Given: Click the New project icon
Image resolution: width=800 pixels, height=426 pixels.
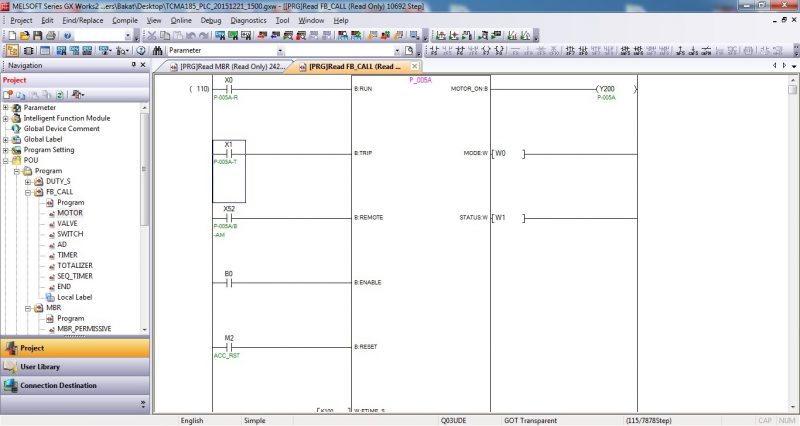Looking at the screenshot, I should 11,35.
